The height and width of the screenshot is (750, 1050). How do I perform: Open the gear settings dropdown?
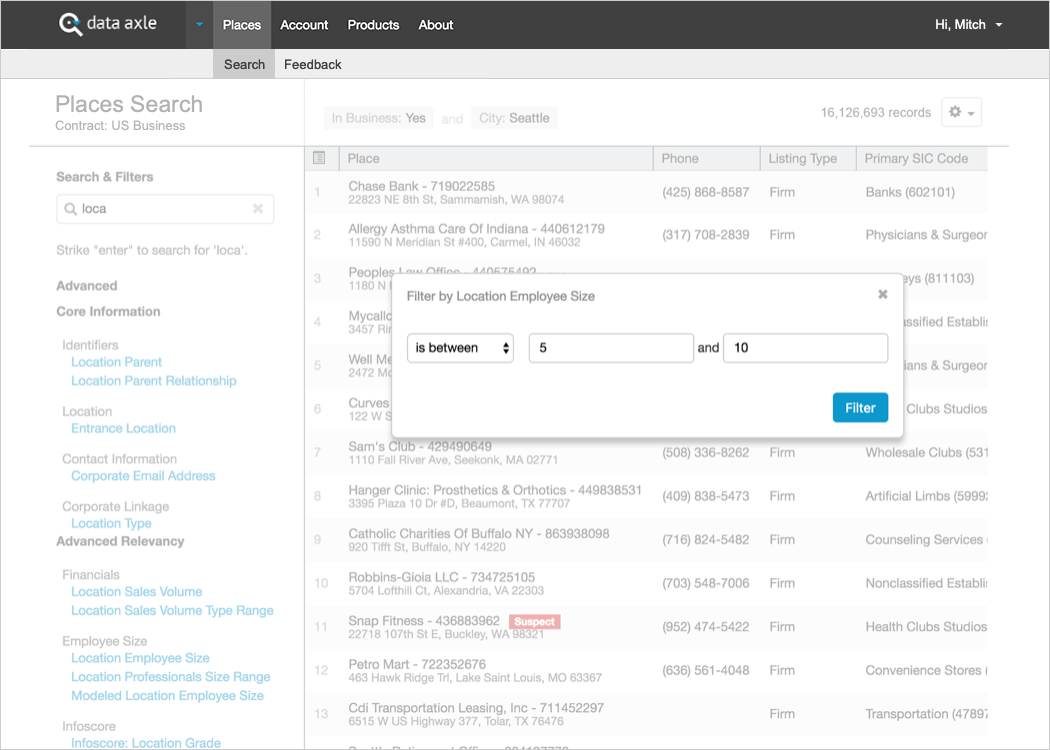pyautogui.click(x=961, y=113)
